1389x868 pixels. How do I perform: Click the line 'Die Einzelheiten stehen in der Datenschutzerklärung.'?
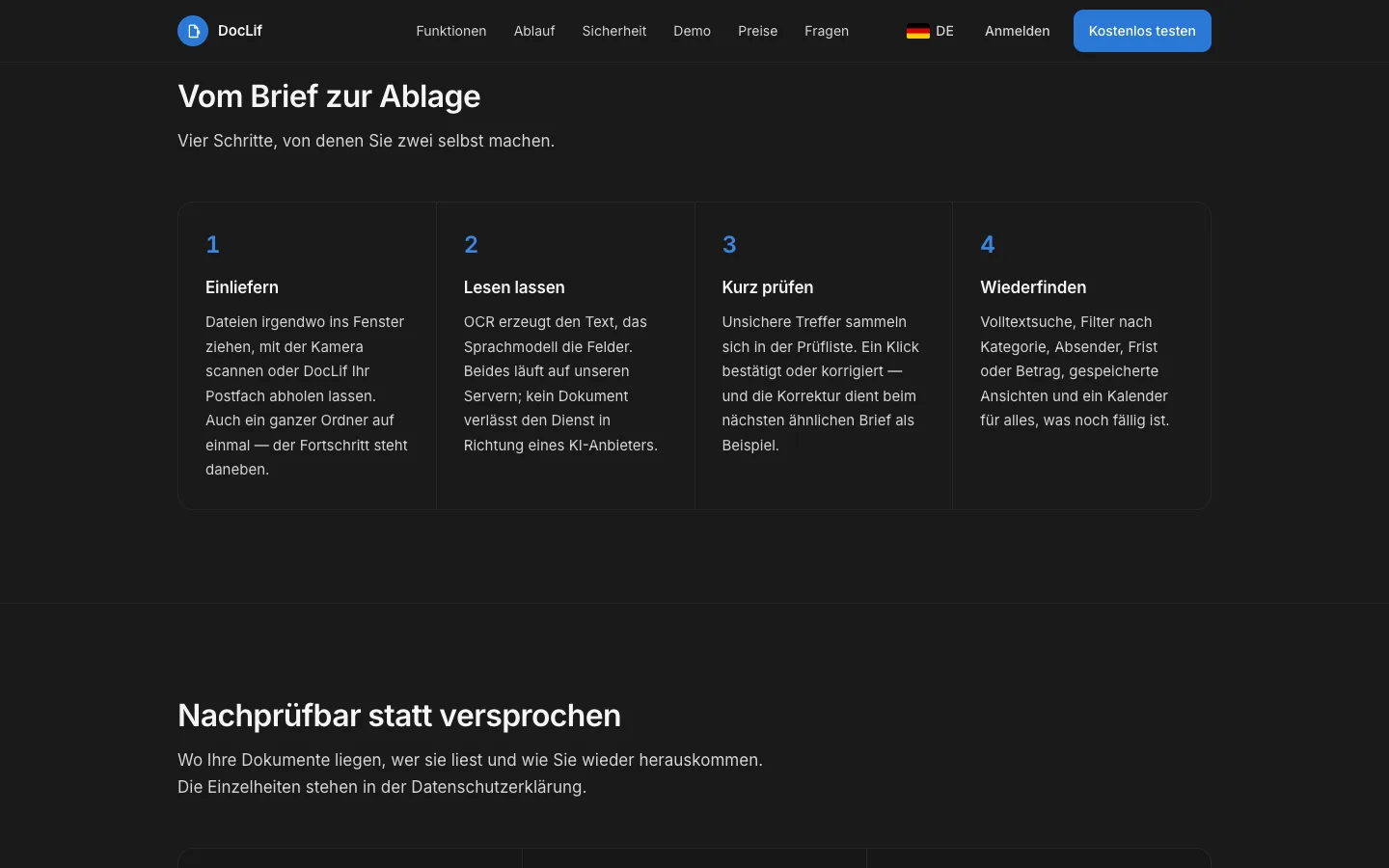(382, 787)
